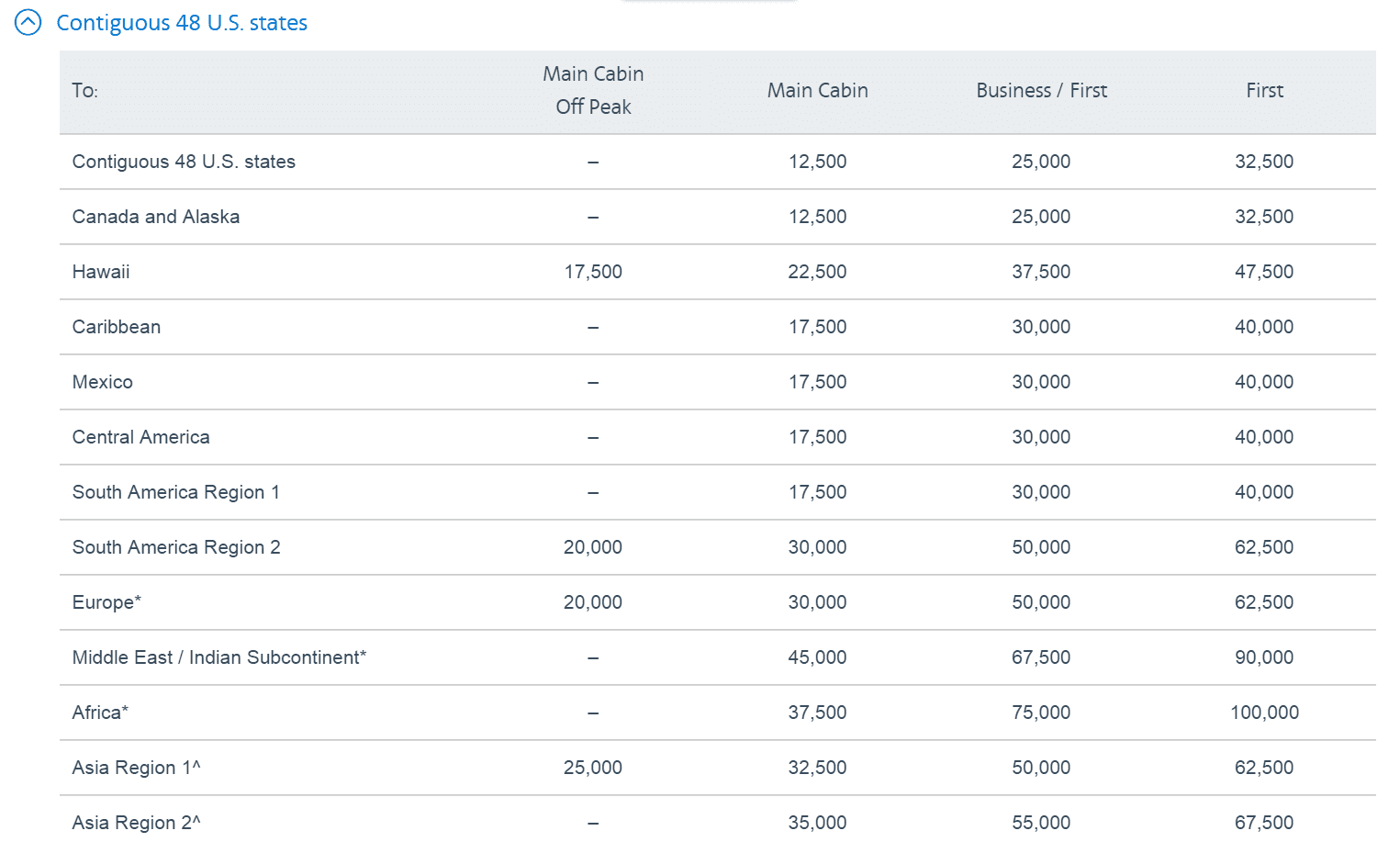Select the 'First' column header
Image resolution: width=1400 pixels, height=842 pixels.
[1265, 91]
